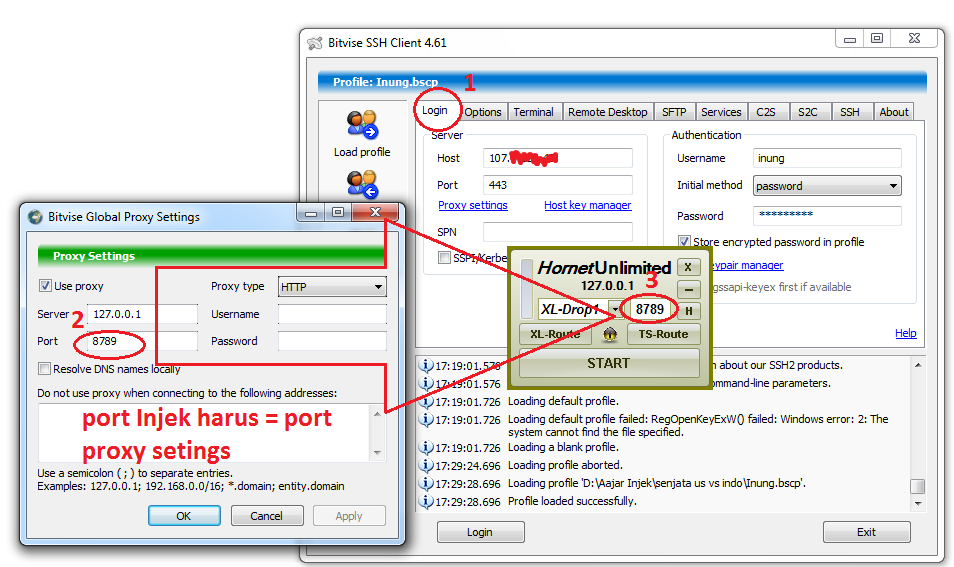Image resolution: width=954 pixels, height=567 pixels.
Task: Click the Apply button in Proxy Settings
Action: 349,516
